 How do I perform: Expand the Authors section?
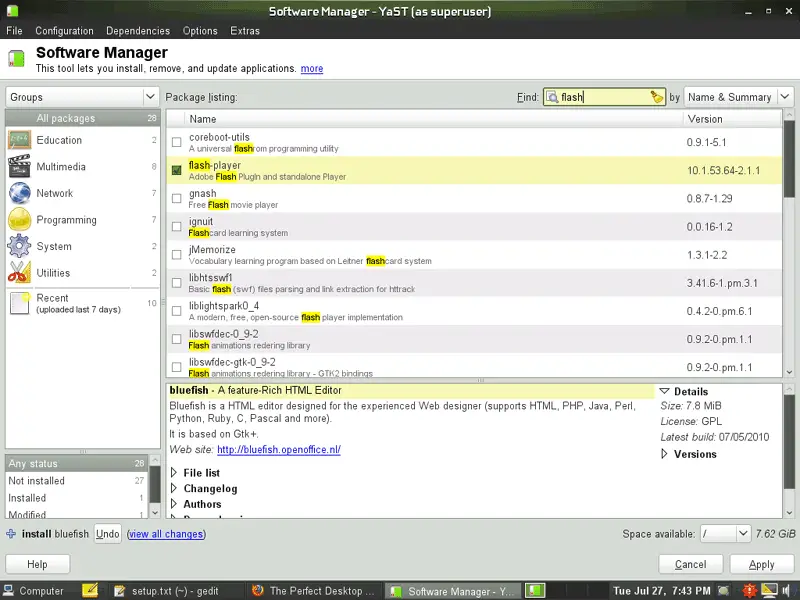pos(174,504)
